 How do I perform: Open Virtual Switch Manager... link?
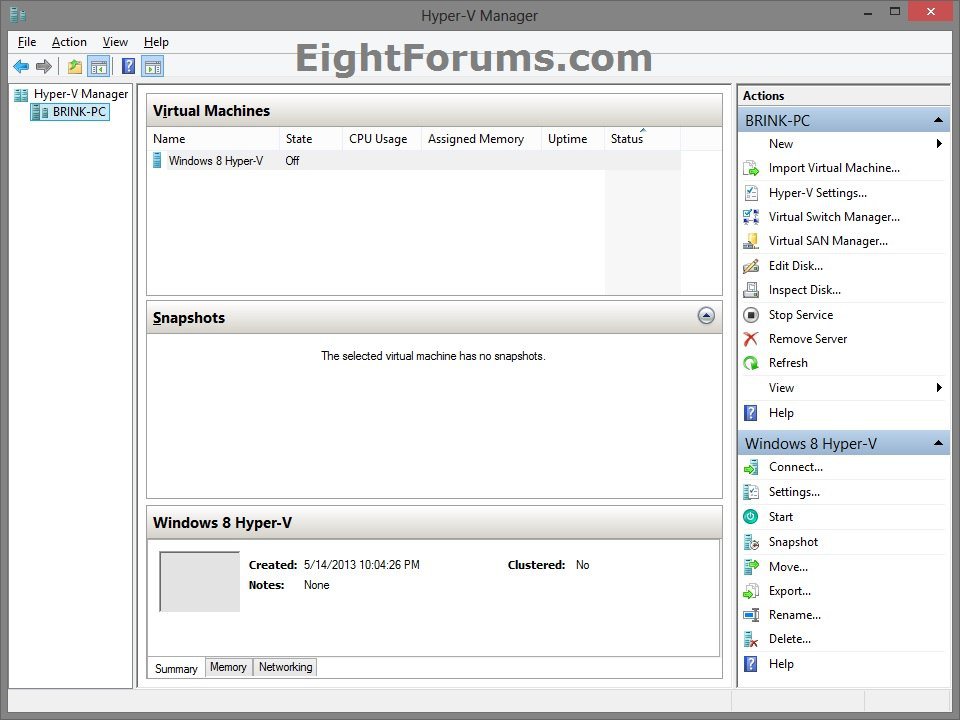point(834,217)
